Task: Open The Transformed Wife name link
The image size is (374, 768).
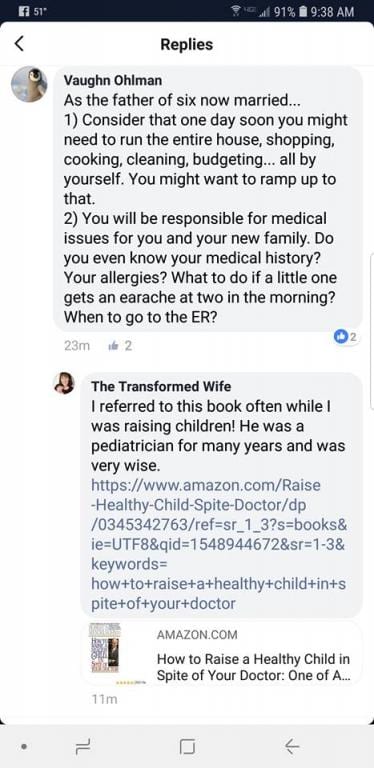Action: point(161,386)
